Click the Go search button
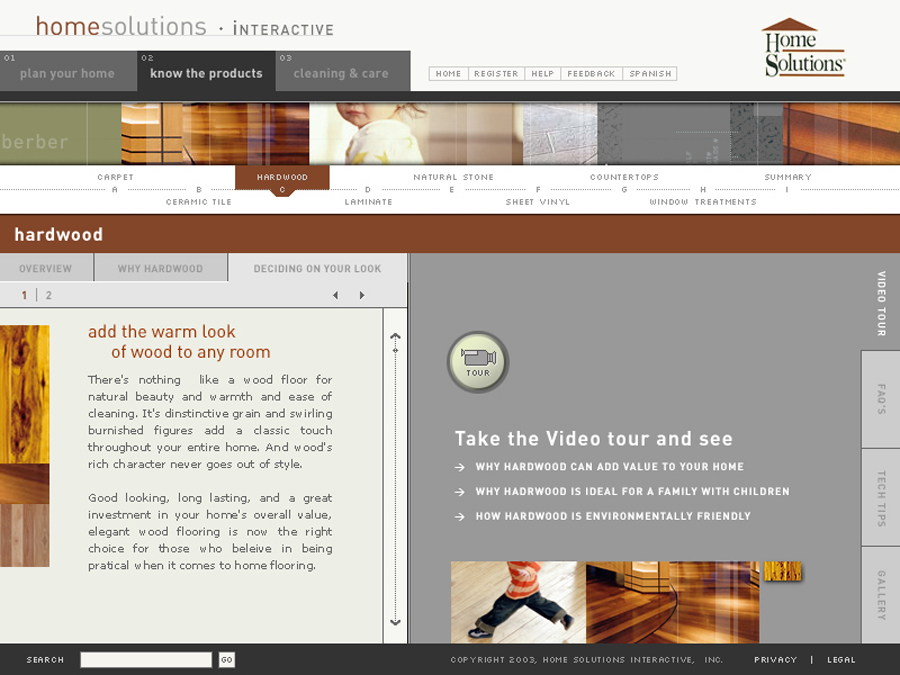This screenshot has width=900, height=675. pyautogui.click(x=227, y=660)
